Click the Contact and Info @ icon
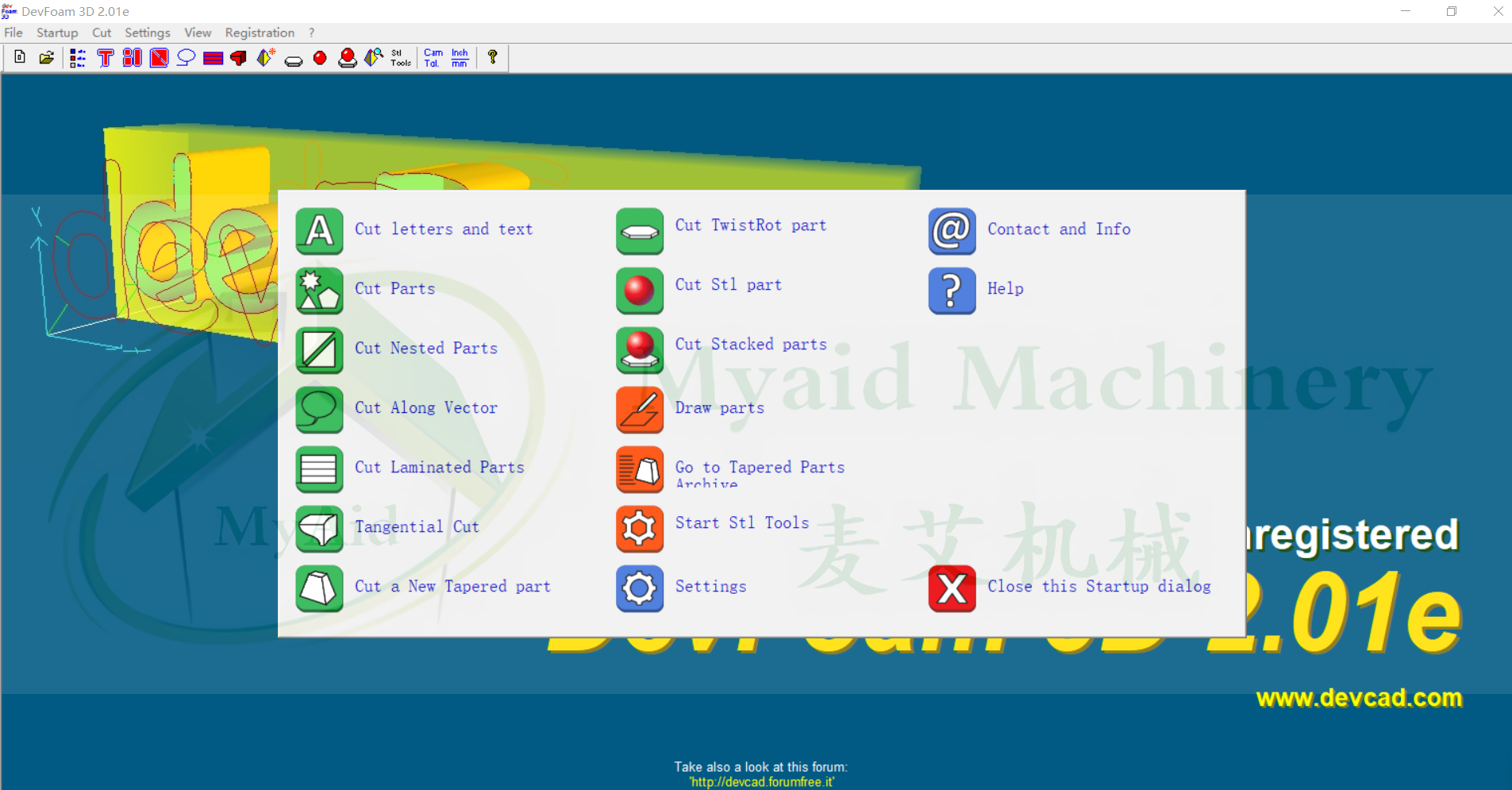1512x790 pixels. pyautogui.click(x=952, y=231)
